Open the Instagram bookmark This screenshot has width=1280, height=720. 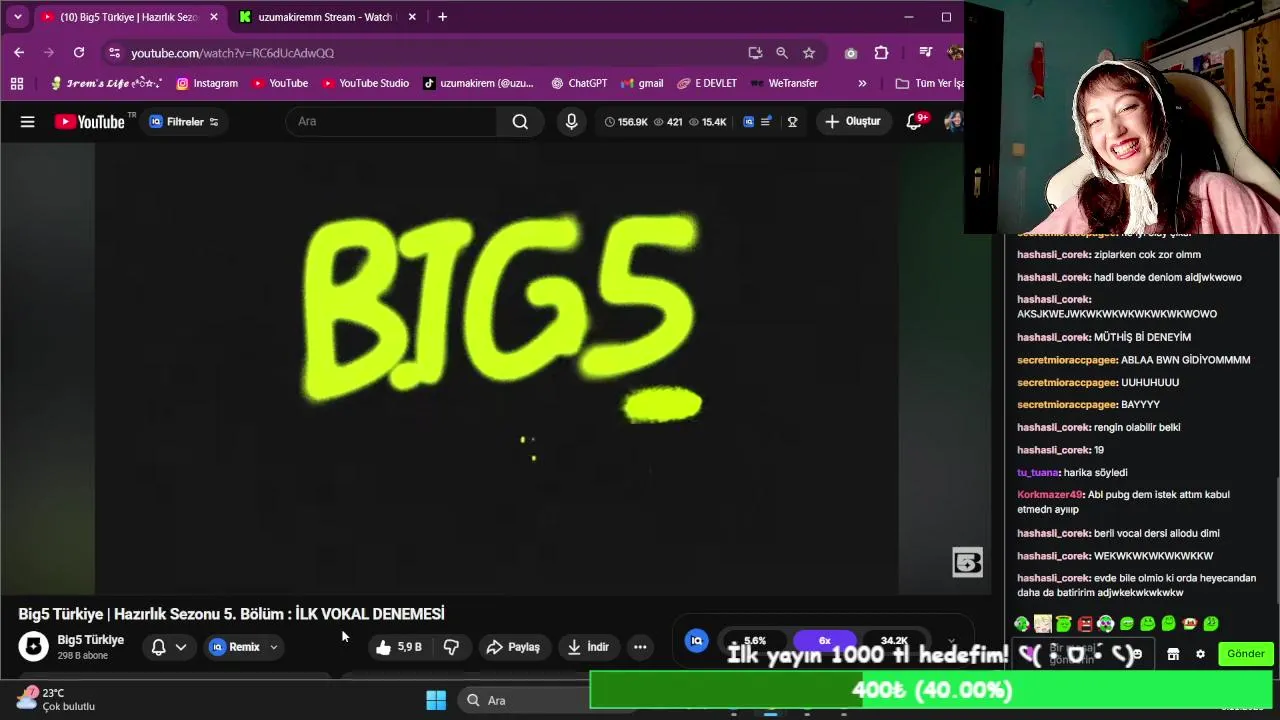207,83
